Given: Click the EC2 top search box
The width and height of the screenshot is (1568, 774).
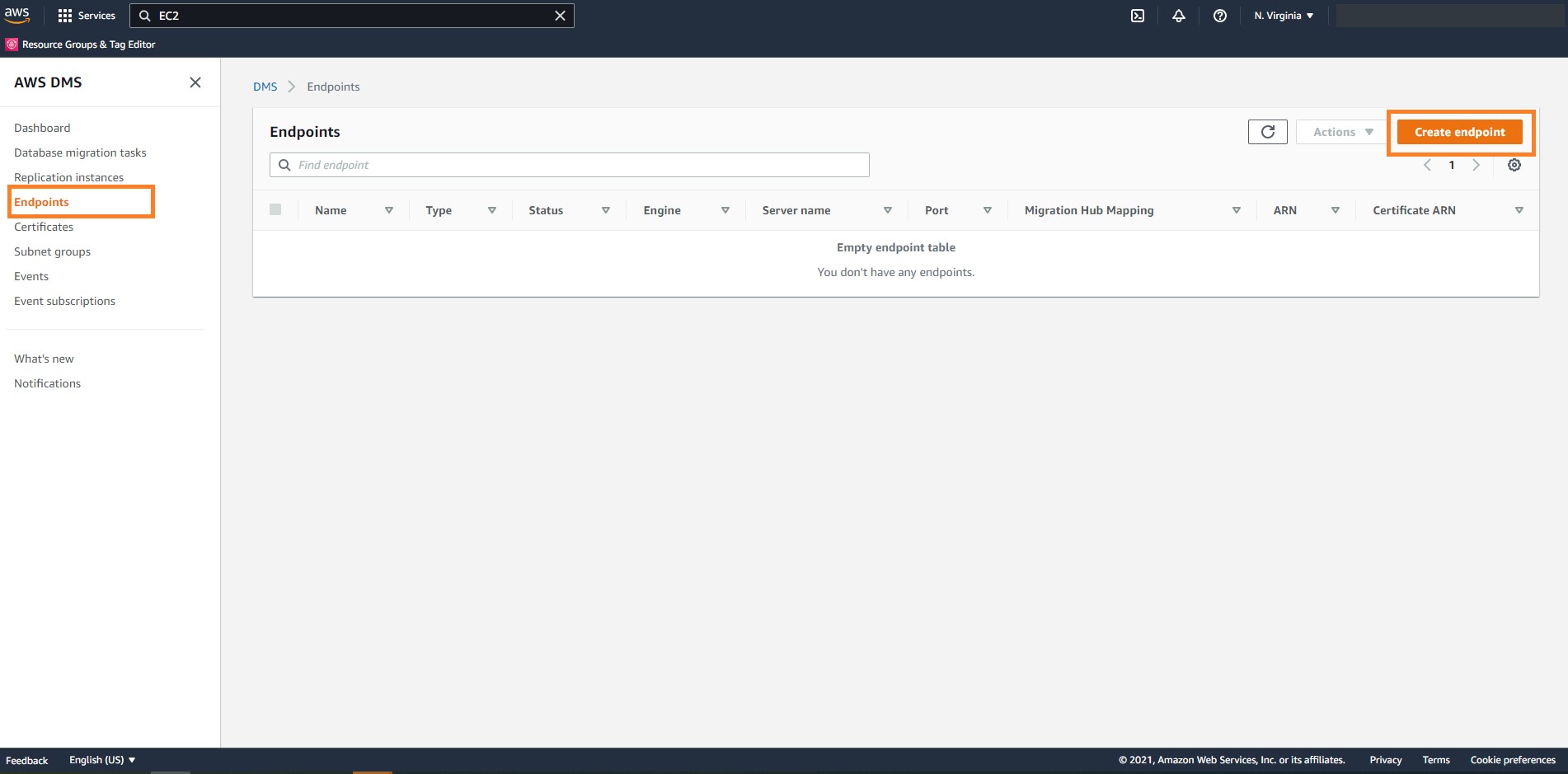Looking at the screenshot, I should pos(351,16).
